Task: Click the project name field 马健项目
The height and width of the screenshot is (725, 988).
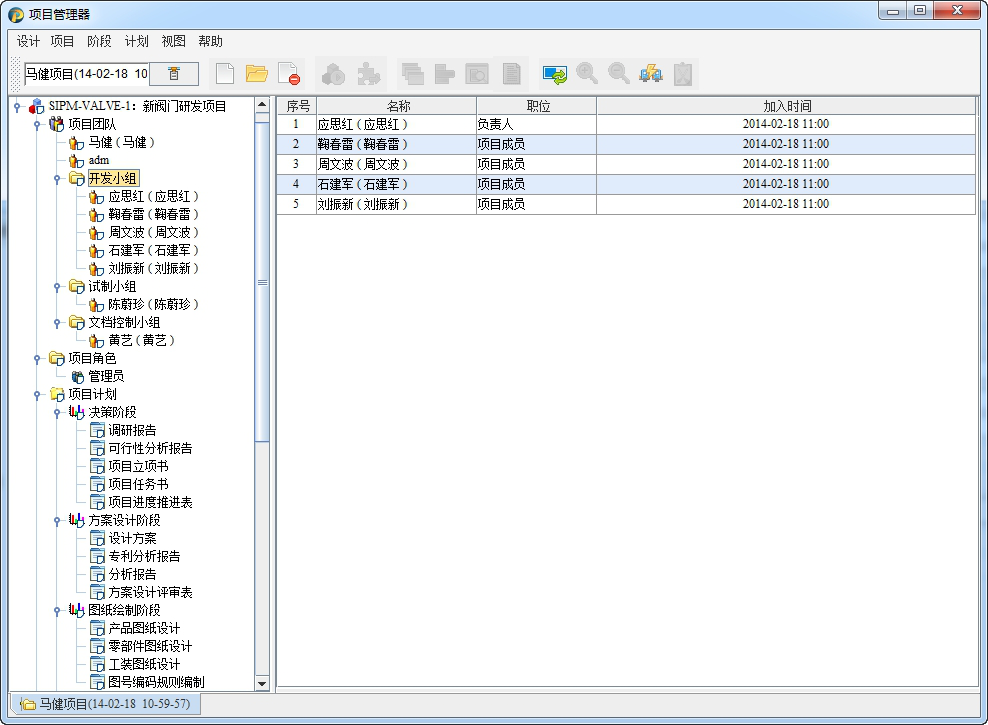Action: click(86, 74)
